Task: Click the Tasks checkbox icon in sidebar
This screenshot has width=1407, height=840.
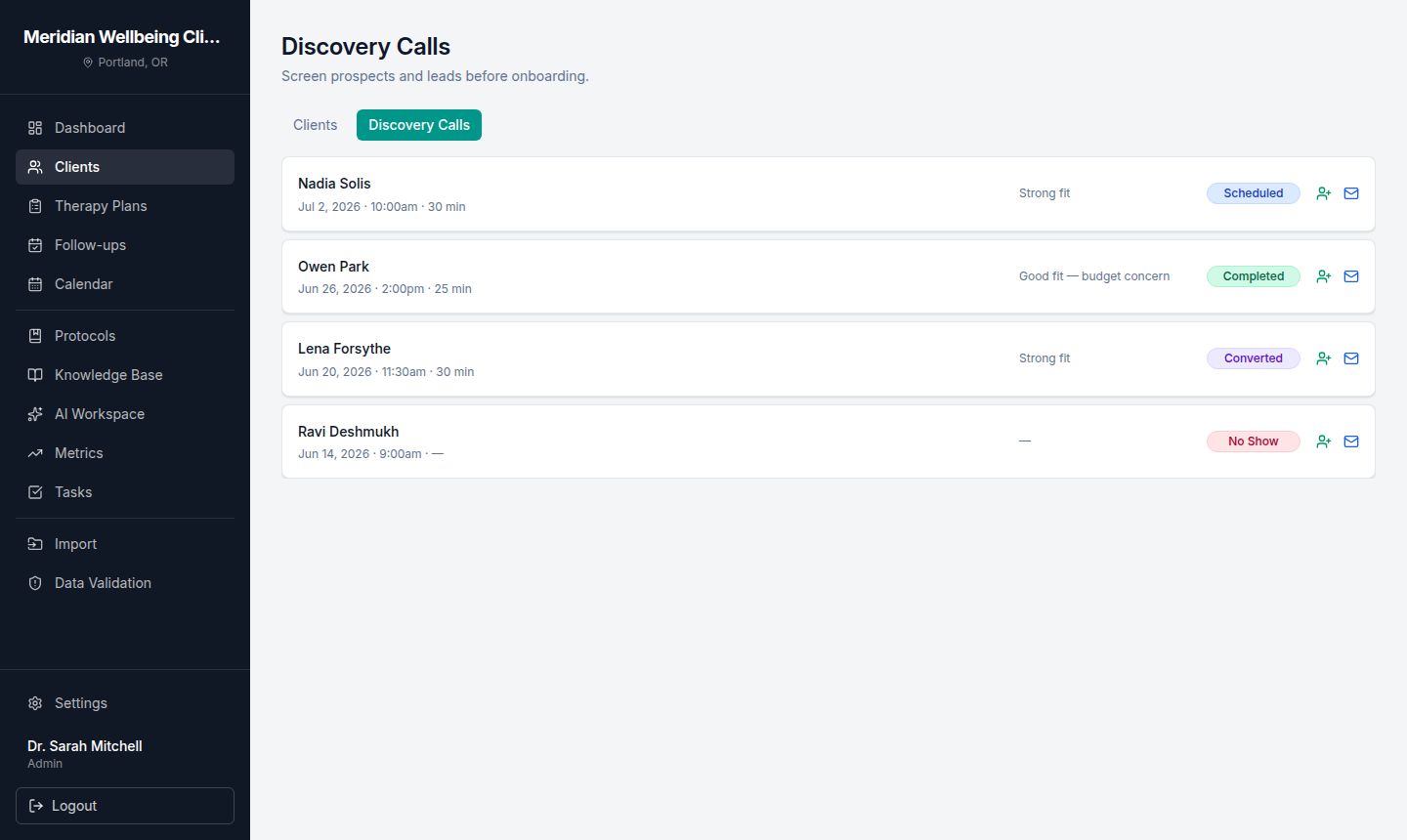Action: click(35, 492)
